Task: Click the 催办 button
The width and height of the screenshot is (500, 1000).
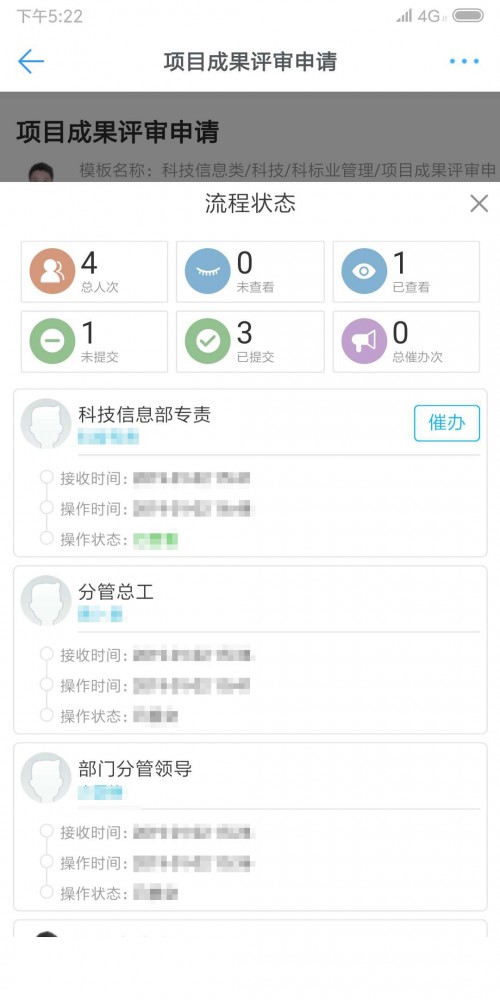Action: (447, 423)
